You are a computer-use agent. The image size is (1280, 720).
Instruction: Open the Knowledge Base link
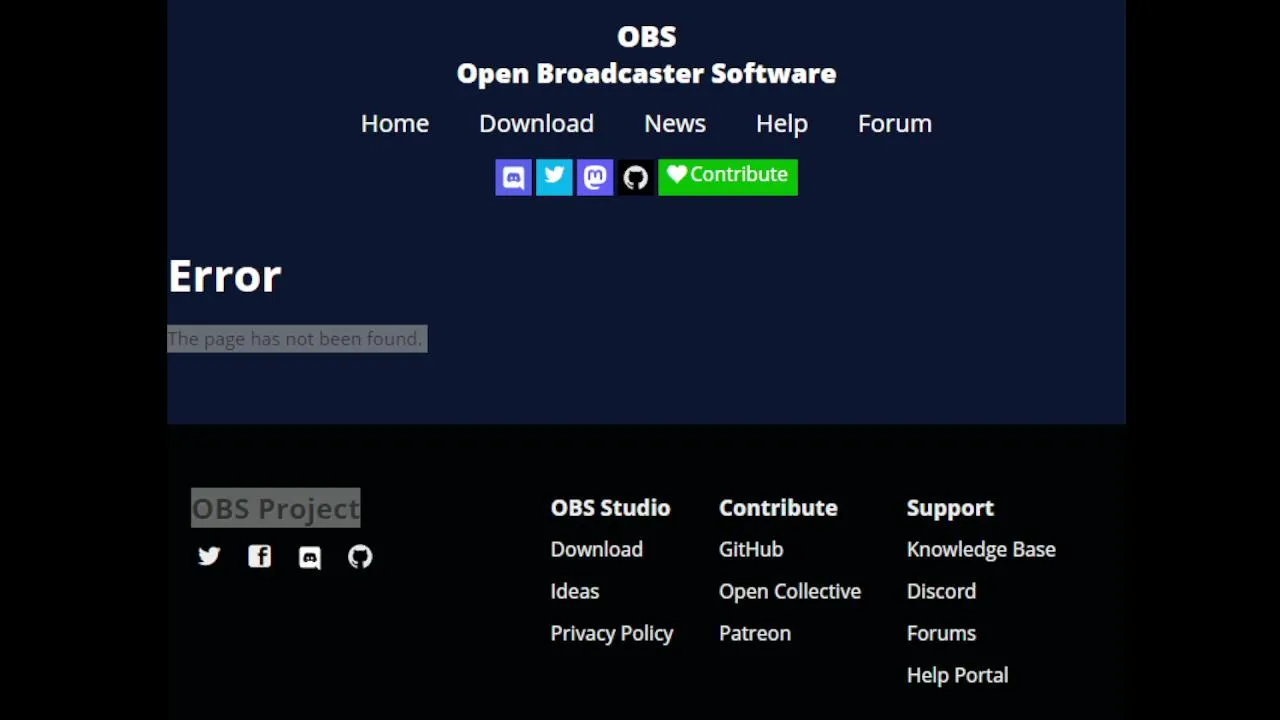pos(981,549)
